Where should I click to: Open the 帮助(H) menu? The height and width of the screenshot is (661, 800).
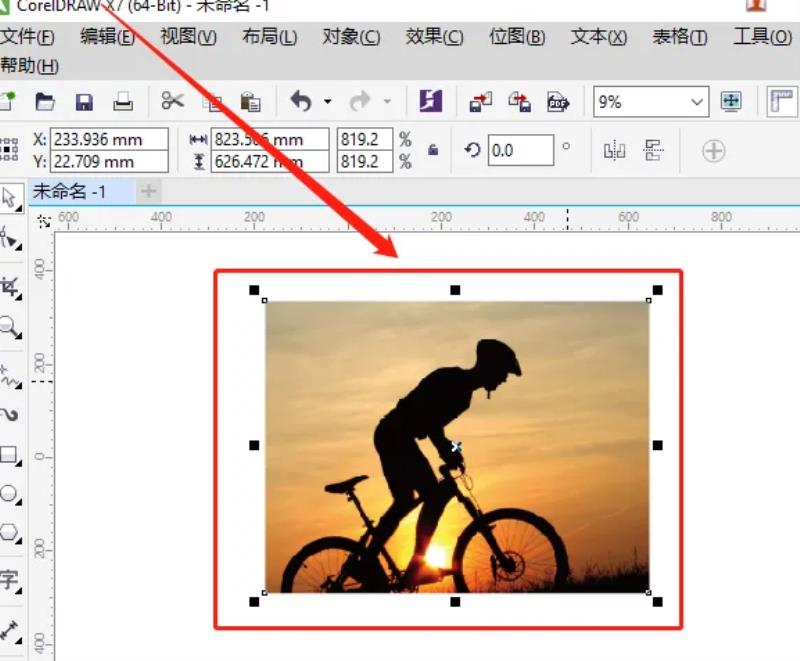(29, 66)
